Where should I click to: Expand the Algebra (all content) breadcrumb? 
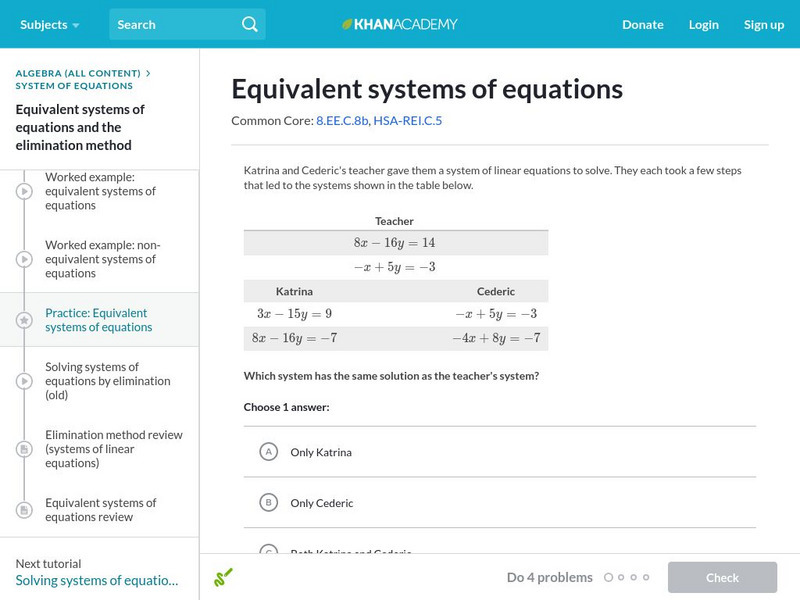78,73
